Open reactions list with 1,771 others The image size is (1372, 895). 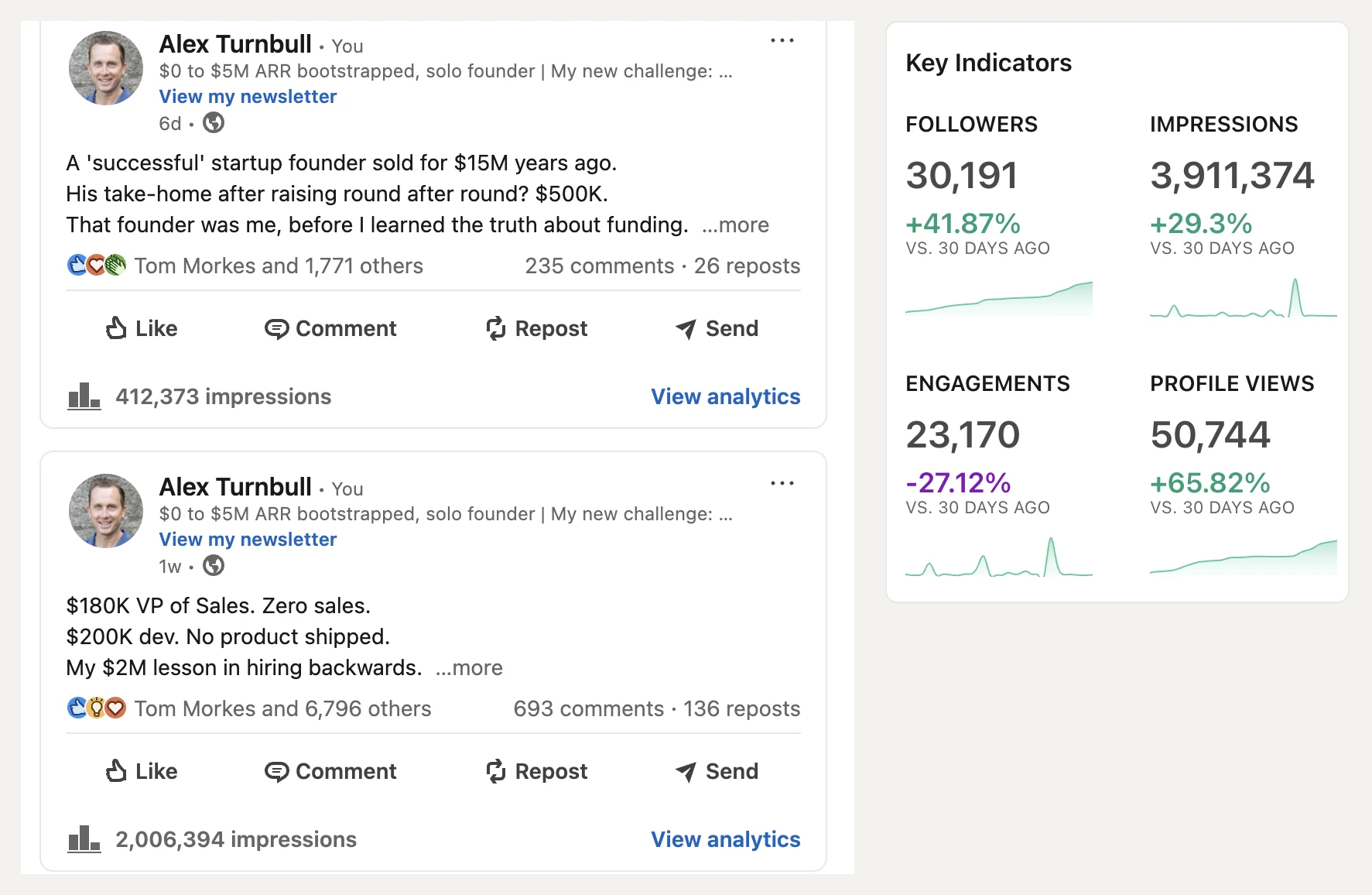[279, 266]
